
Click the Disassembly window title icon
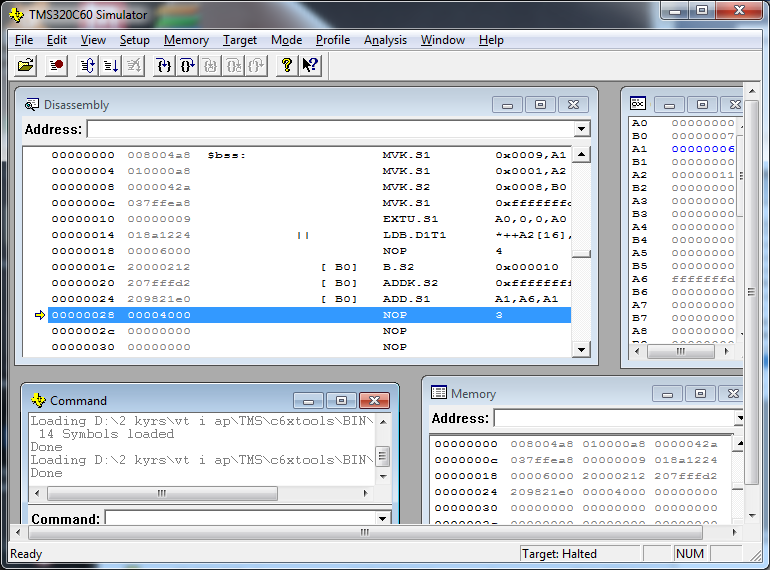click(x=31, y=105)
